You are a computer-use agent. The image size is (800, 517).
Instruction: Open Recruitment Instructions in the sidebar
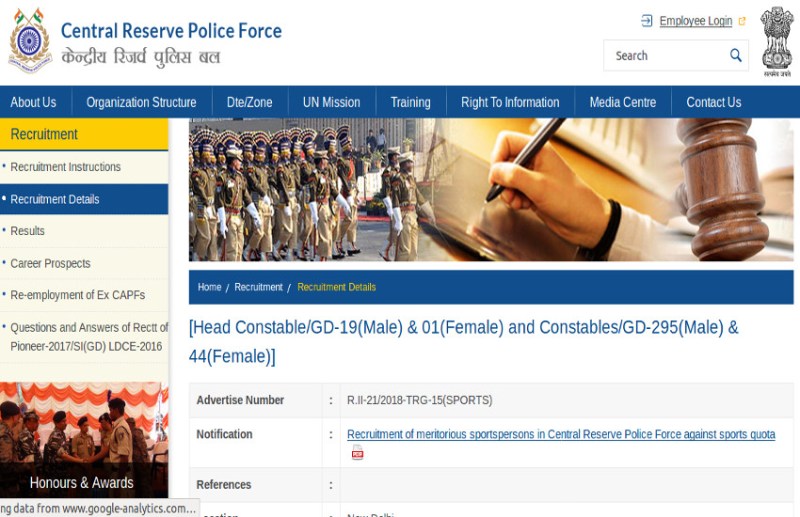(x=65, y=167)
